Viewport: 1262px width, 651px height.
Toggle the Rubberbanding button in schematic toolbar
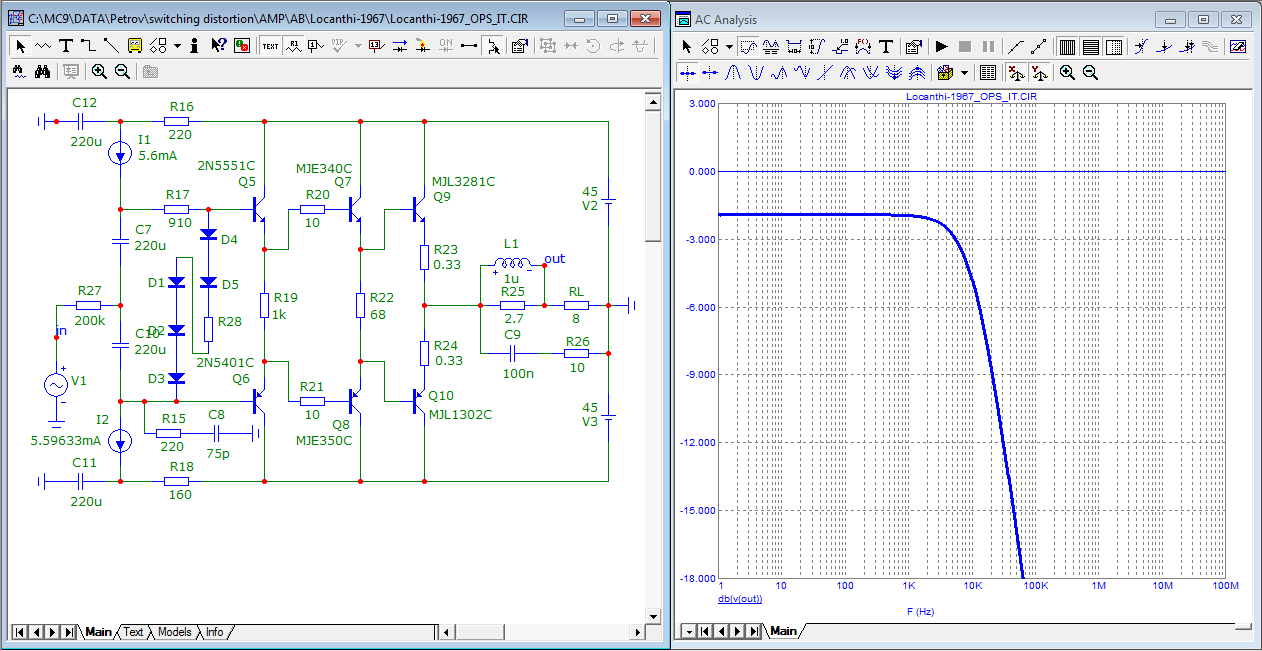(x=492, y=46)
